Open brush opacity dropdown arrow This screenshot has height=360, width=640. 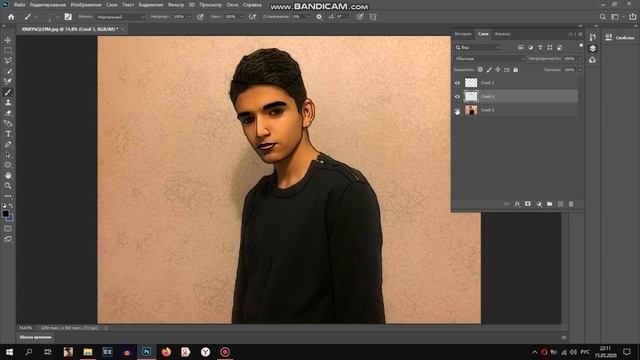click(x=189, y=17)
